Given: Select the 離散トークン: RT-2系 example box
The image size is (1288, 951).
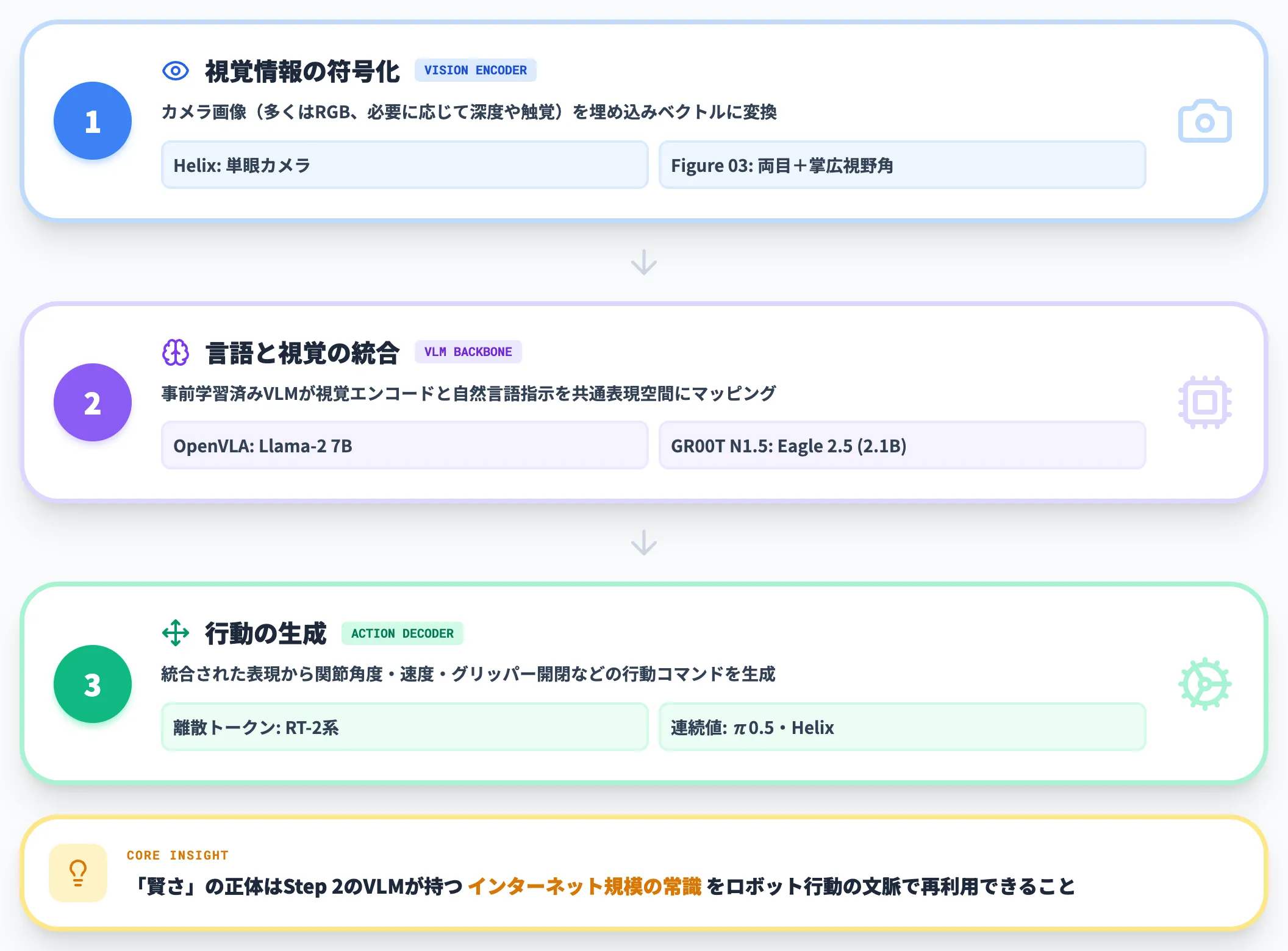Looking at the screenshot, I should point(404,727).
